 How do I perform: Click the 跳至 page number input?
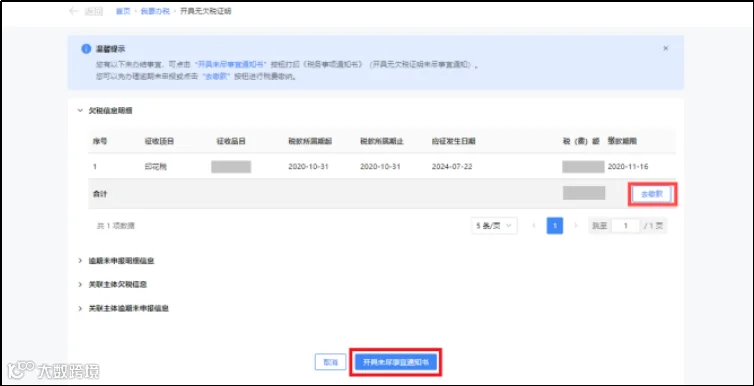pos(626,225)
